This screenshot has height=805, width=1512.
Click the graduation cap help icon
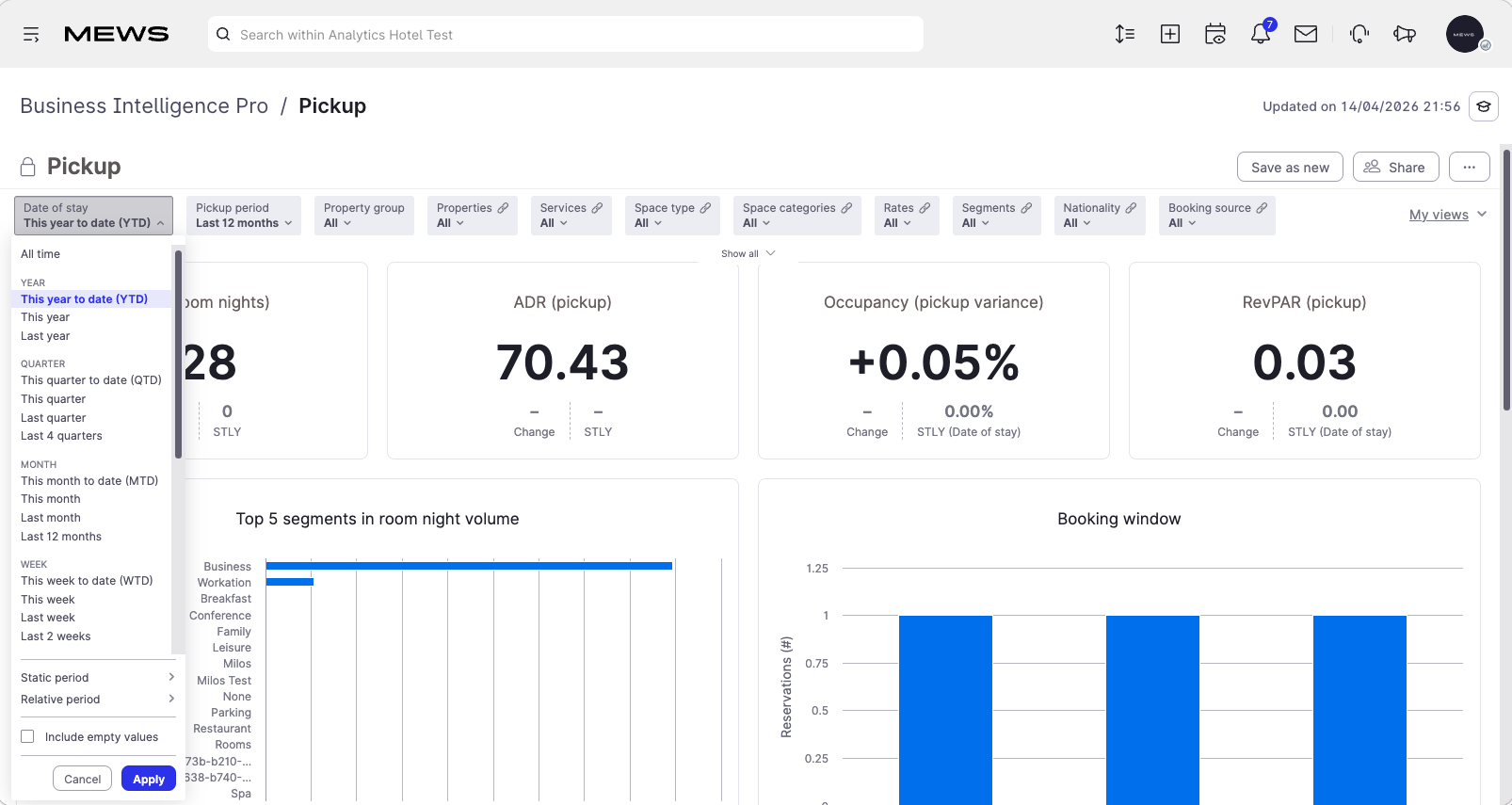point(1484,106)
